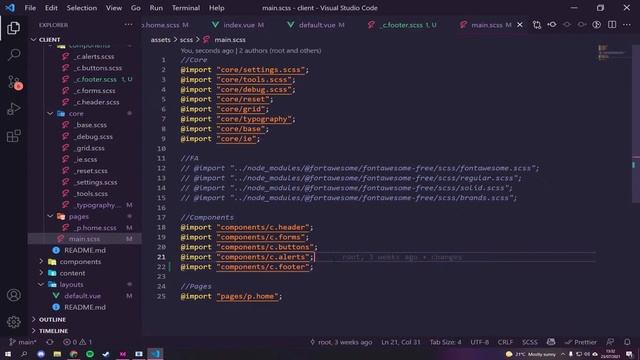Open the Help menu
Viewport: 640px width, 360px height.
(x=216, y=8)
